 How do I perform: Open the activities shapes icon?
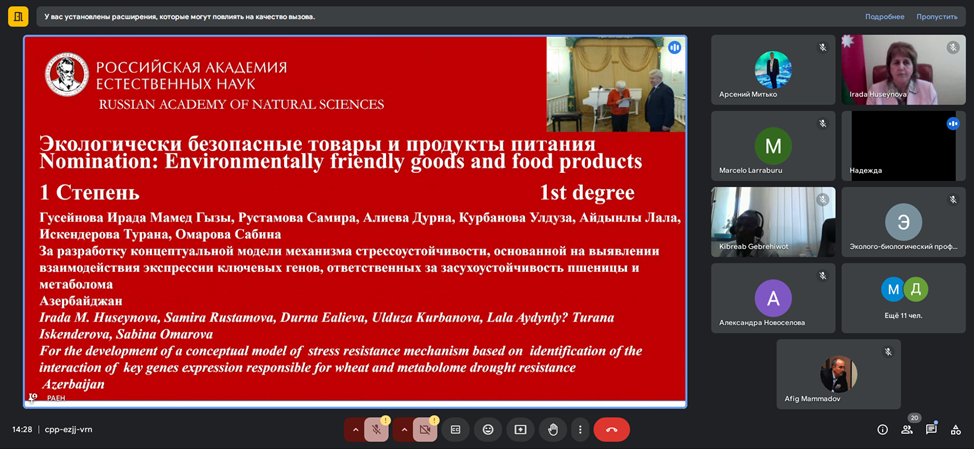point(955,429)
